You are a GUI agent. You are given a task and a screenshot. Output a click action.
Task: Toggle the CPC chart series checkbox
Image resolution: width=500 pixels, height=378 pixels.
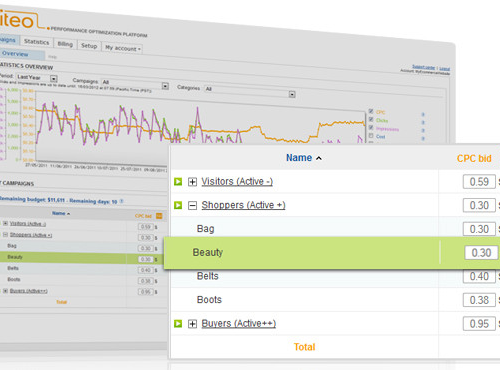tap(371, 111)
